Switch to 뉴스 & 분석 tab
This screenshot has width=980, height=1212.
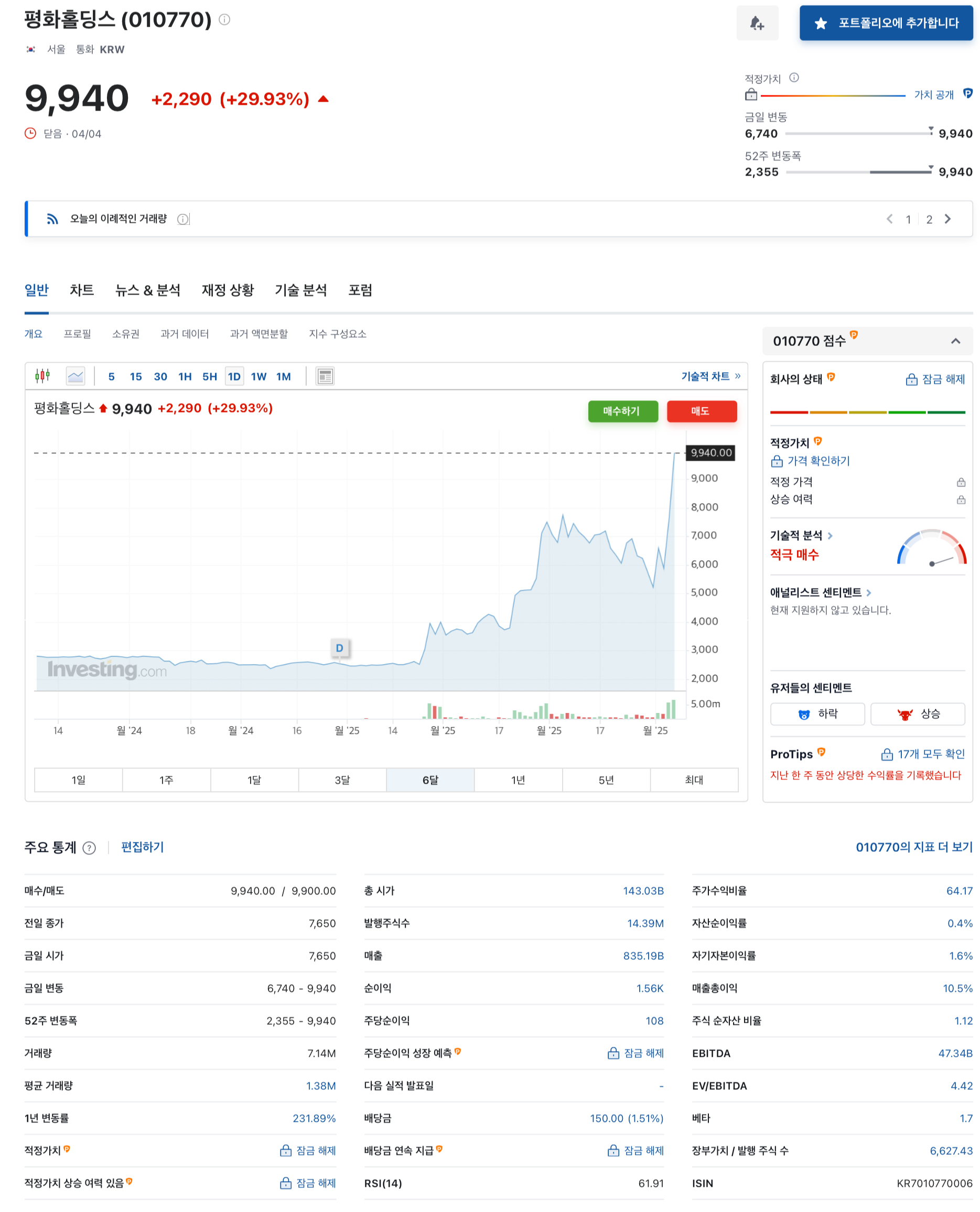[x=147, y=290]
